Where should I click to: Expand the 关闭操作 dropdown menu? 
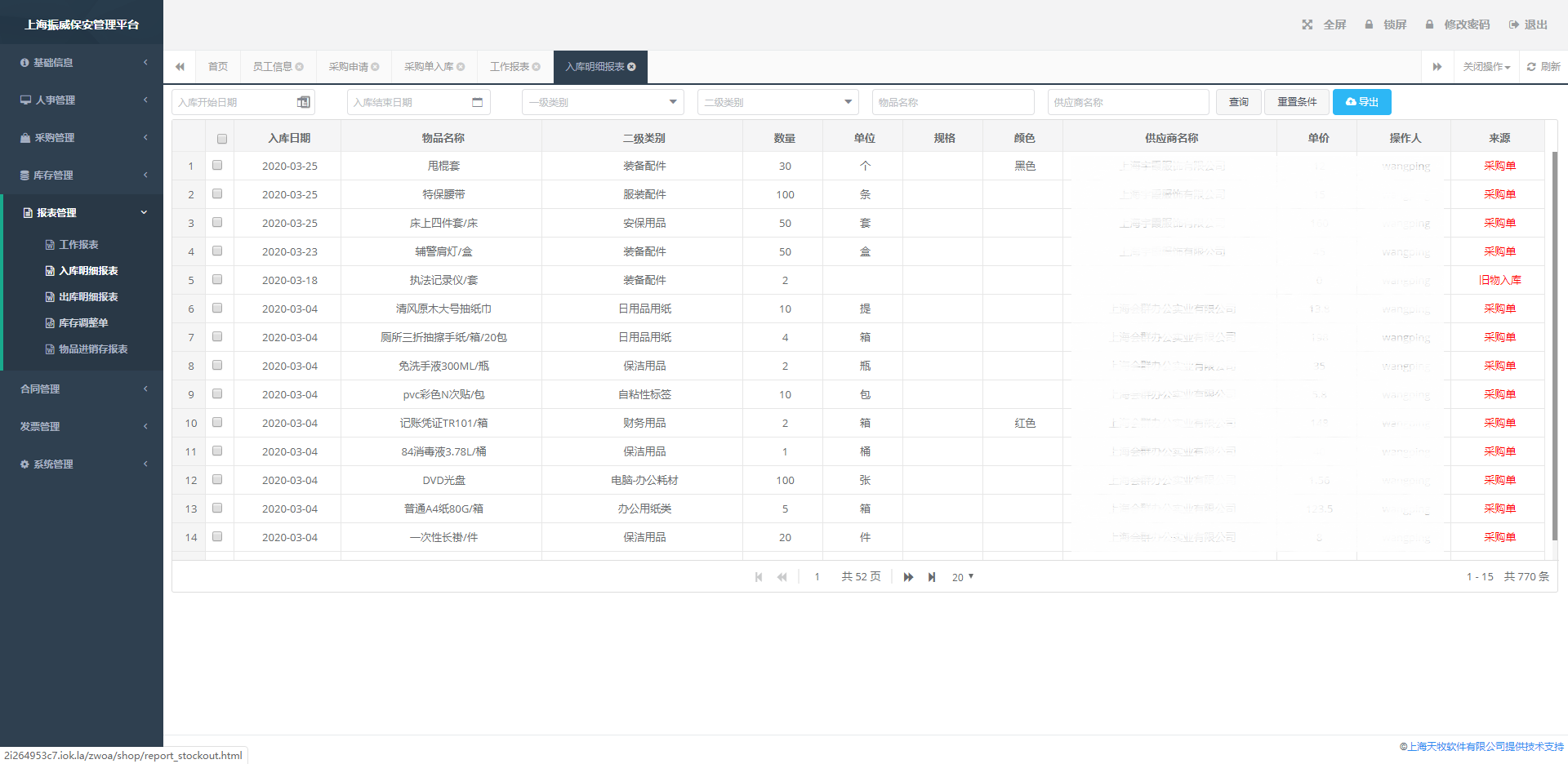coord(1486,67)
